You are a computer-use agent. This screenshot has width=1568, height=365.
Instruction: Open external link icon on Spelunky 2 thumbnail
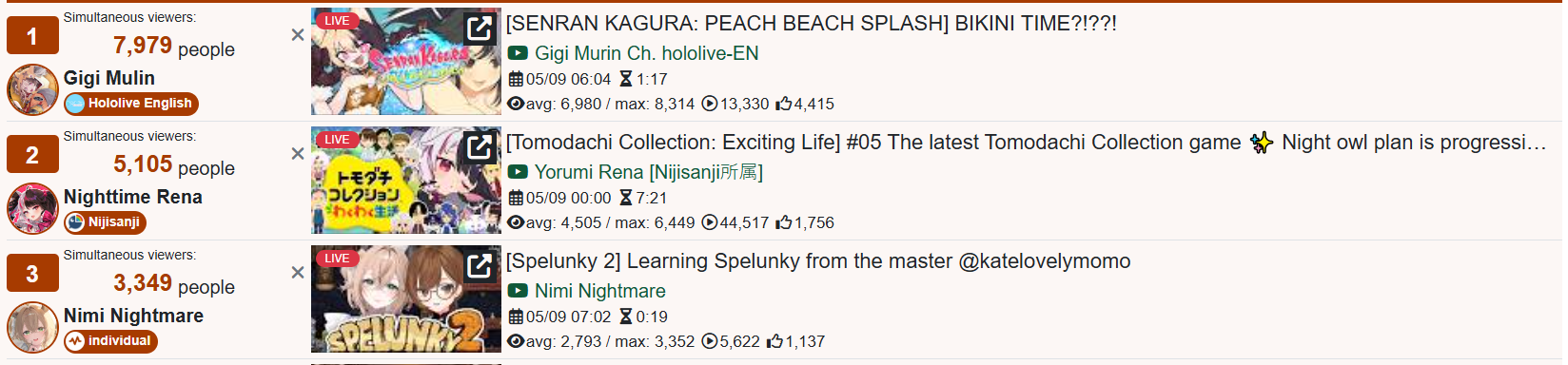tap(480, 266)
